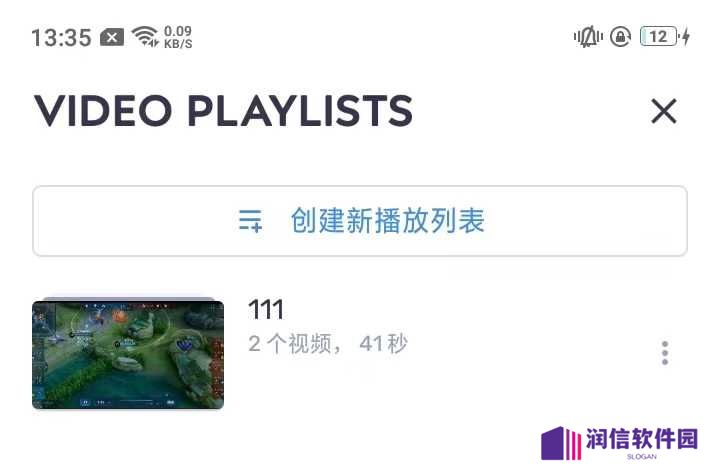
Task: Tap the battery indicator showing 12
Action: pyautogui.click(x=659, y=37)
